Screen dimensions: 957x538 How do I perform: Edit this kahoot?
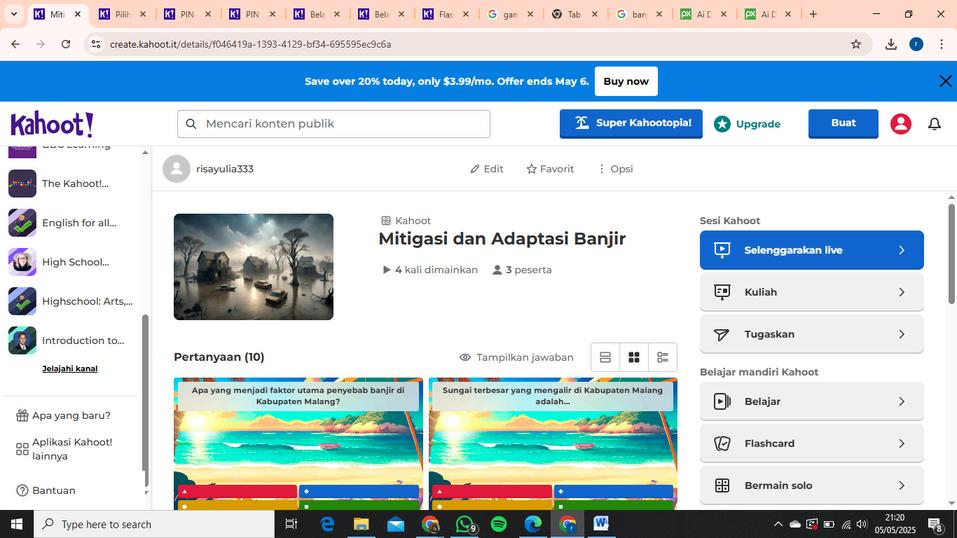tap(486, 169)
